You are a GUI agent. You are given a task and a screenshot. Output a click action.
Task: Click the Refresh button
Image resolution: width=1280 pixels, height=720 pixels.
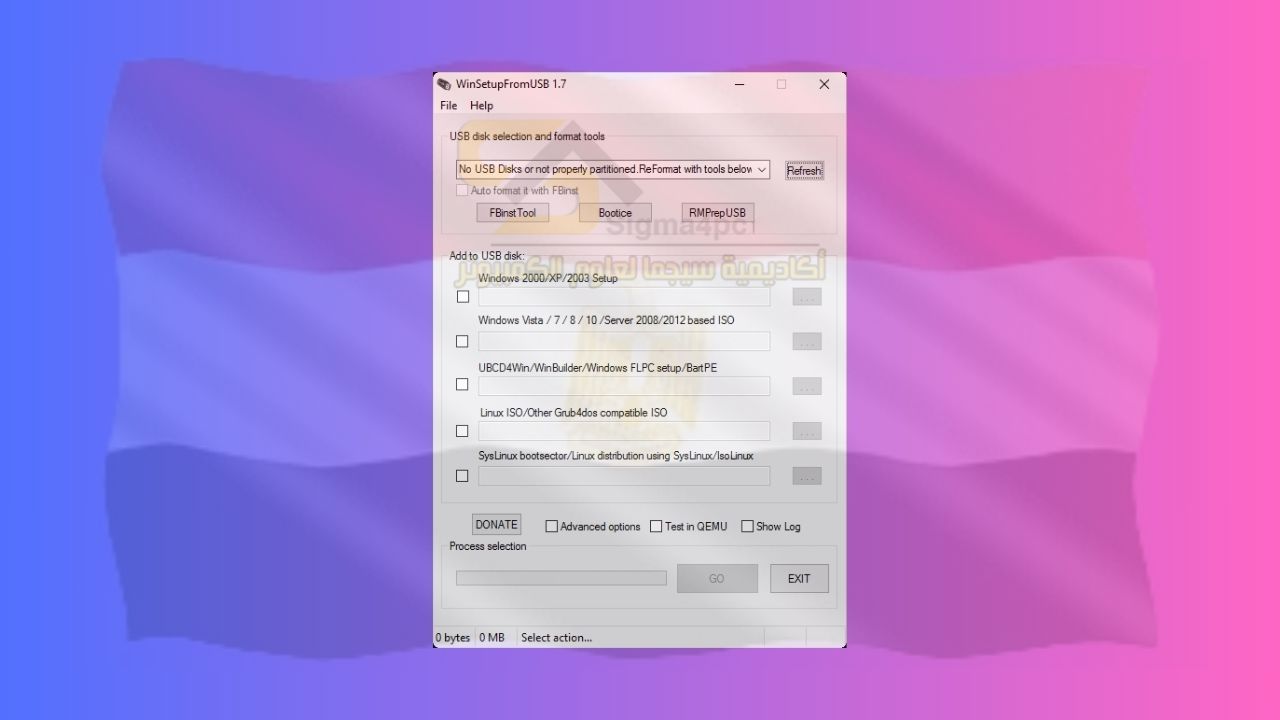tap(804, 171)
